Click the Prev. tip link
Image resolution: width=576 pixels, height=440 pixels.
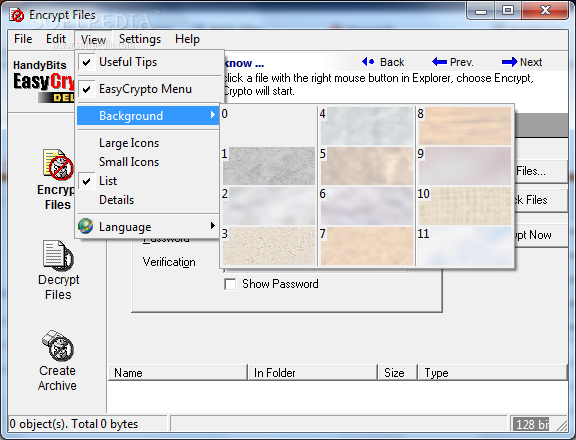tap(462, 62)
